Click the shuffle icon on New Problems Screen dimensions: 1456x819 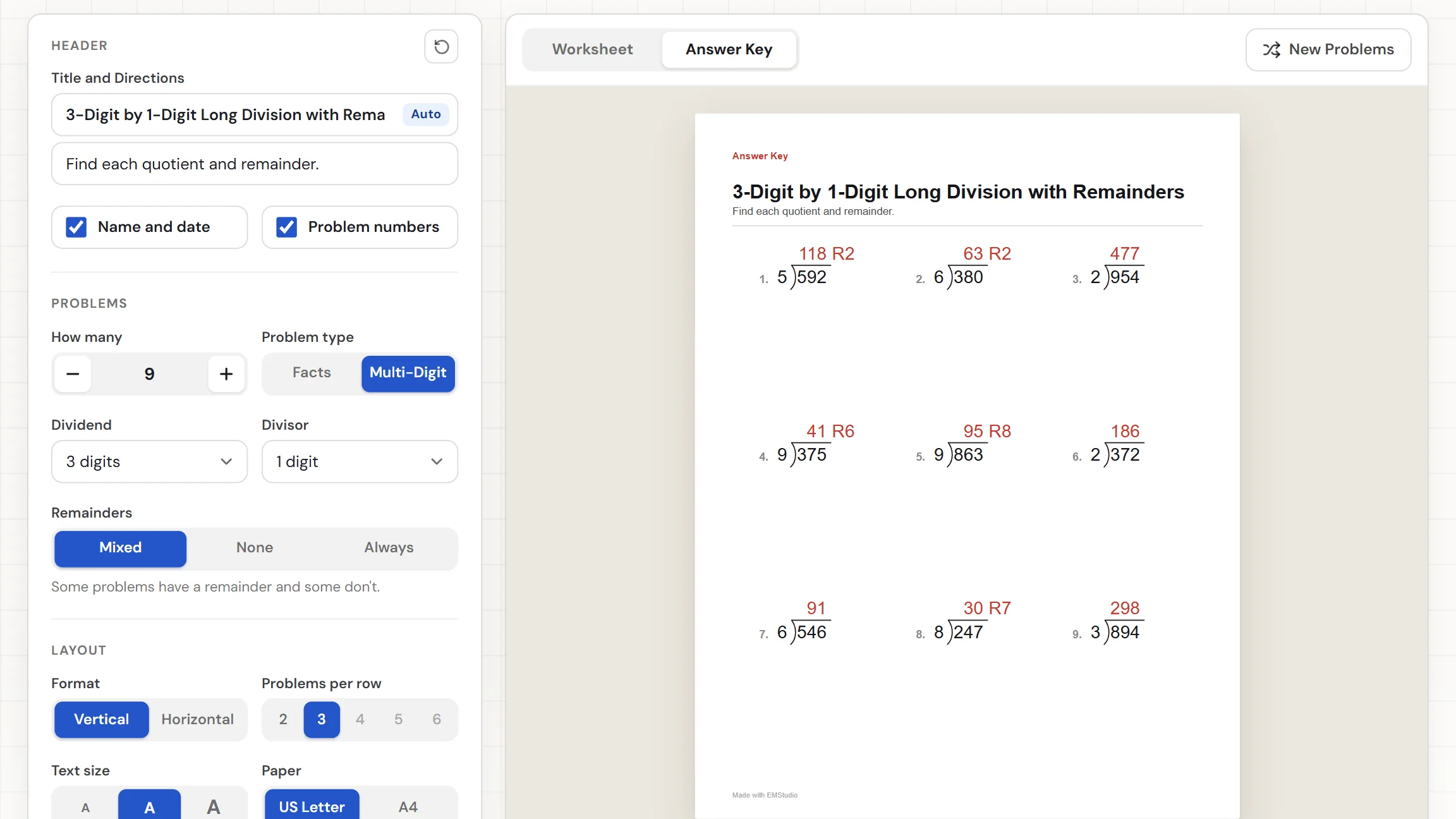click(1271, 49)
